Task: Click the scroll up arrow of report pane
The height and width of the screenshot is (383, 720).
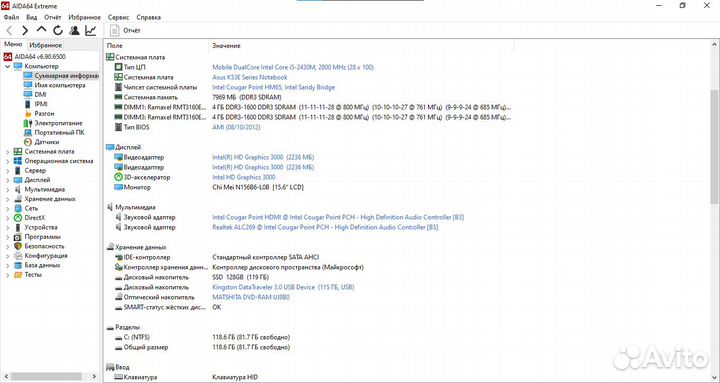Action: pyautogui.click(x=715, y=45)
